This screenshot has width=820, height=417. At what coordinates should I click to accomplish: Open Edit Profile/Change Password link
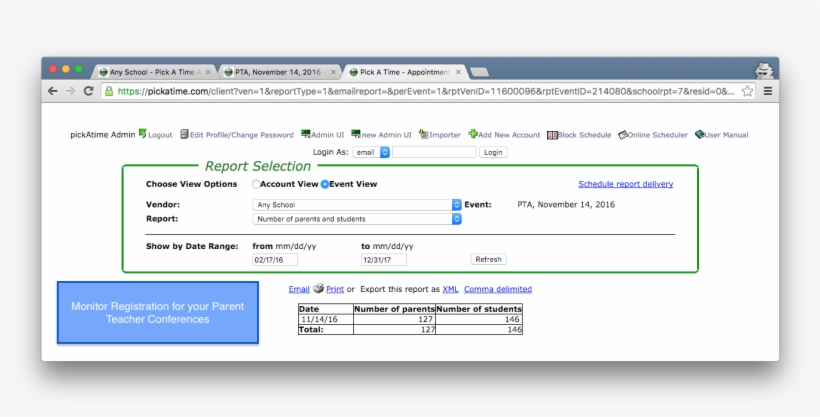(x=242, y=135)
